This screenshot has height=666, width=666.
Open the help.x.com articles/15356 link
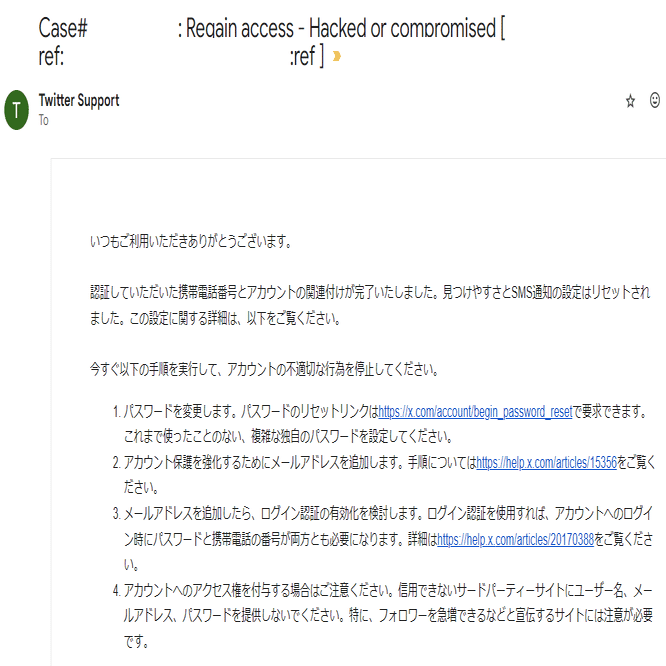pos(546,463)
